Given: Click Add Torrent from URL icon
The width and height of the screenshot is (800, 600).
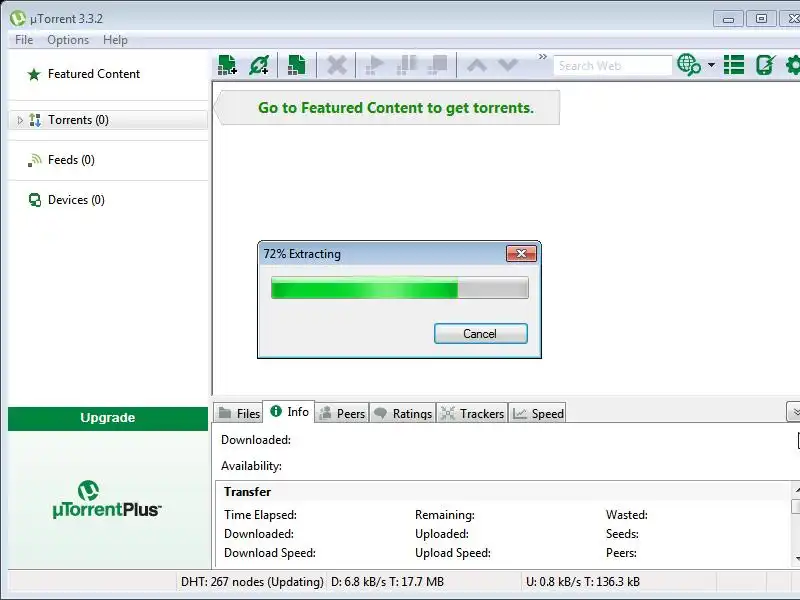Looking at the screenshot, I should tap(259, 65).
